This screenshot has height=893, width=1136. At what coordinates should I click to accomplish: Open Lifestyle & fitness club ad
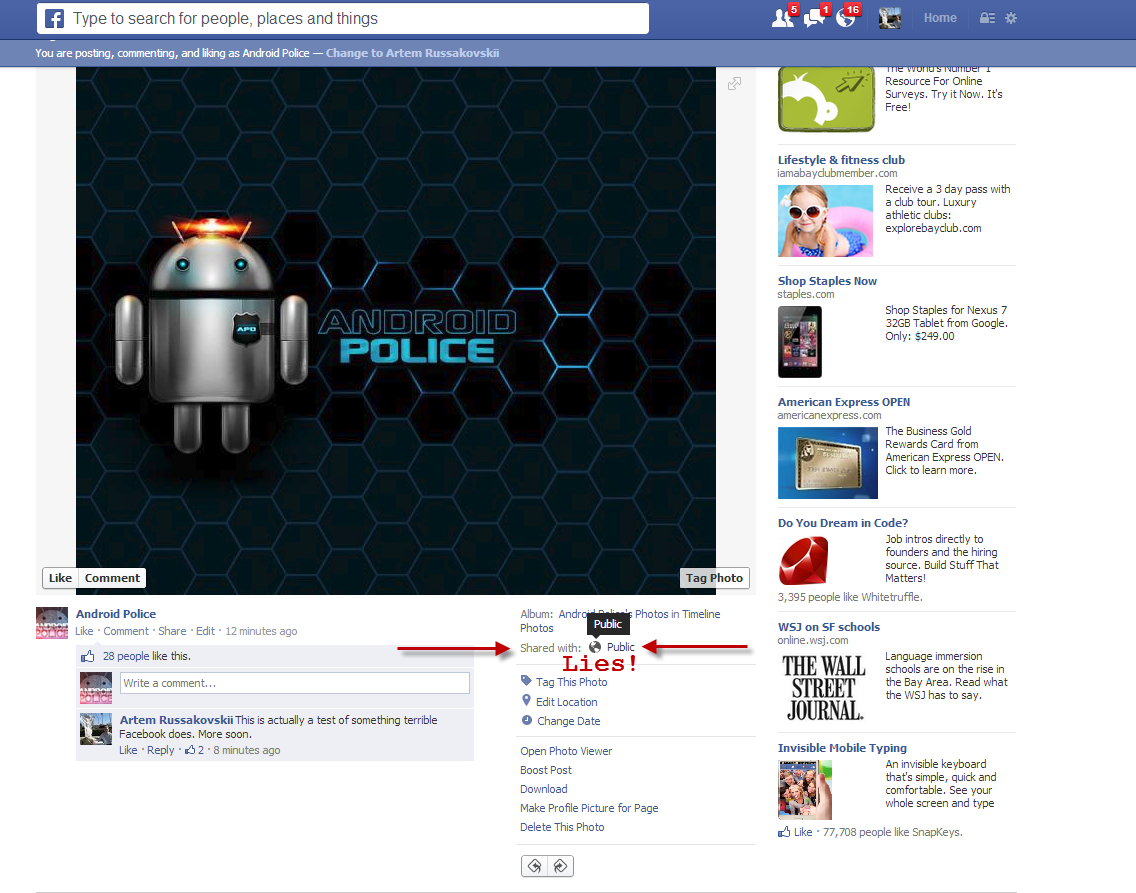click(841, 159)
